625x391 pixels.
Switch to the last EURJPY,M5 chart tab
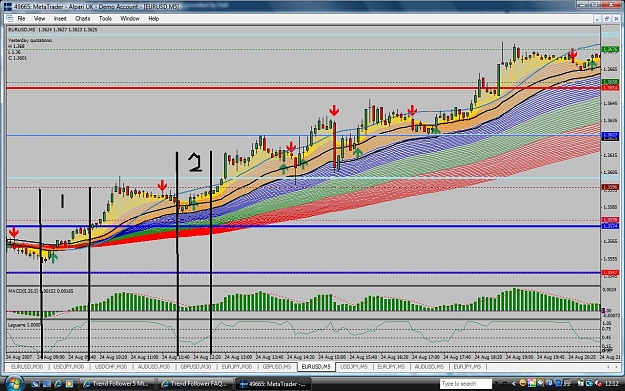tap(467, 366)
